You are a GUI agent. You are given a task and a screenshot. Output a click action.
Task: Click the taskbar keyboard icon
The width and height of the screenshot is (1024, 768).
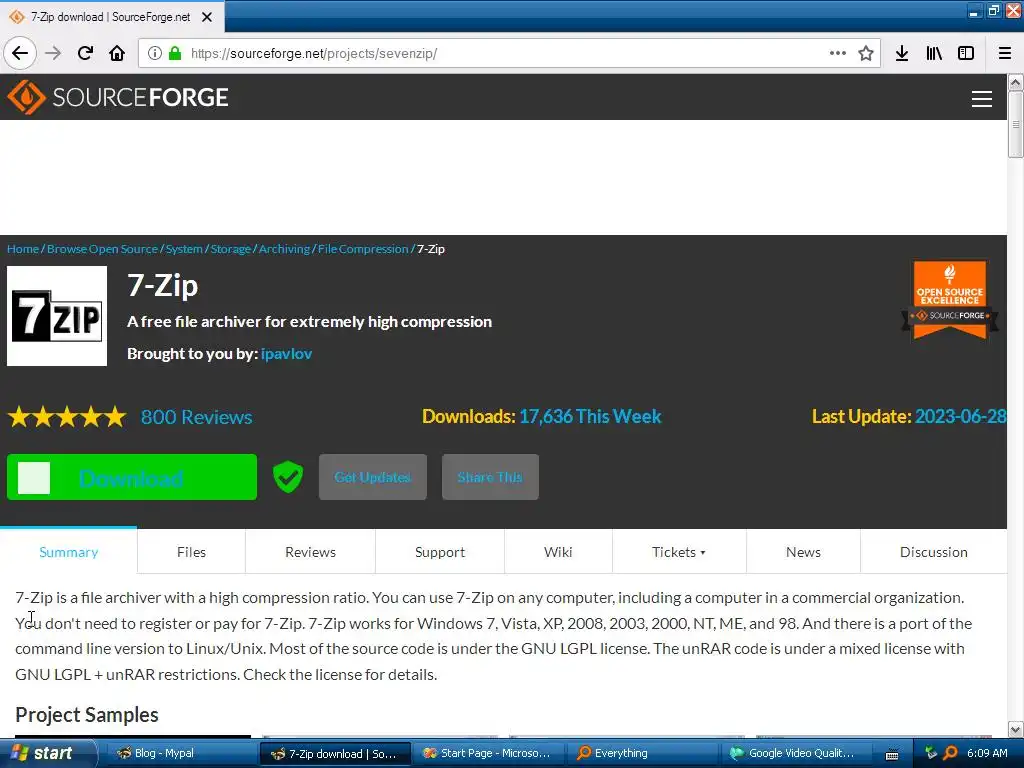(x=892, y=754)
